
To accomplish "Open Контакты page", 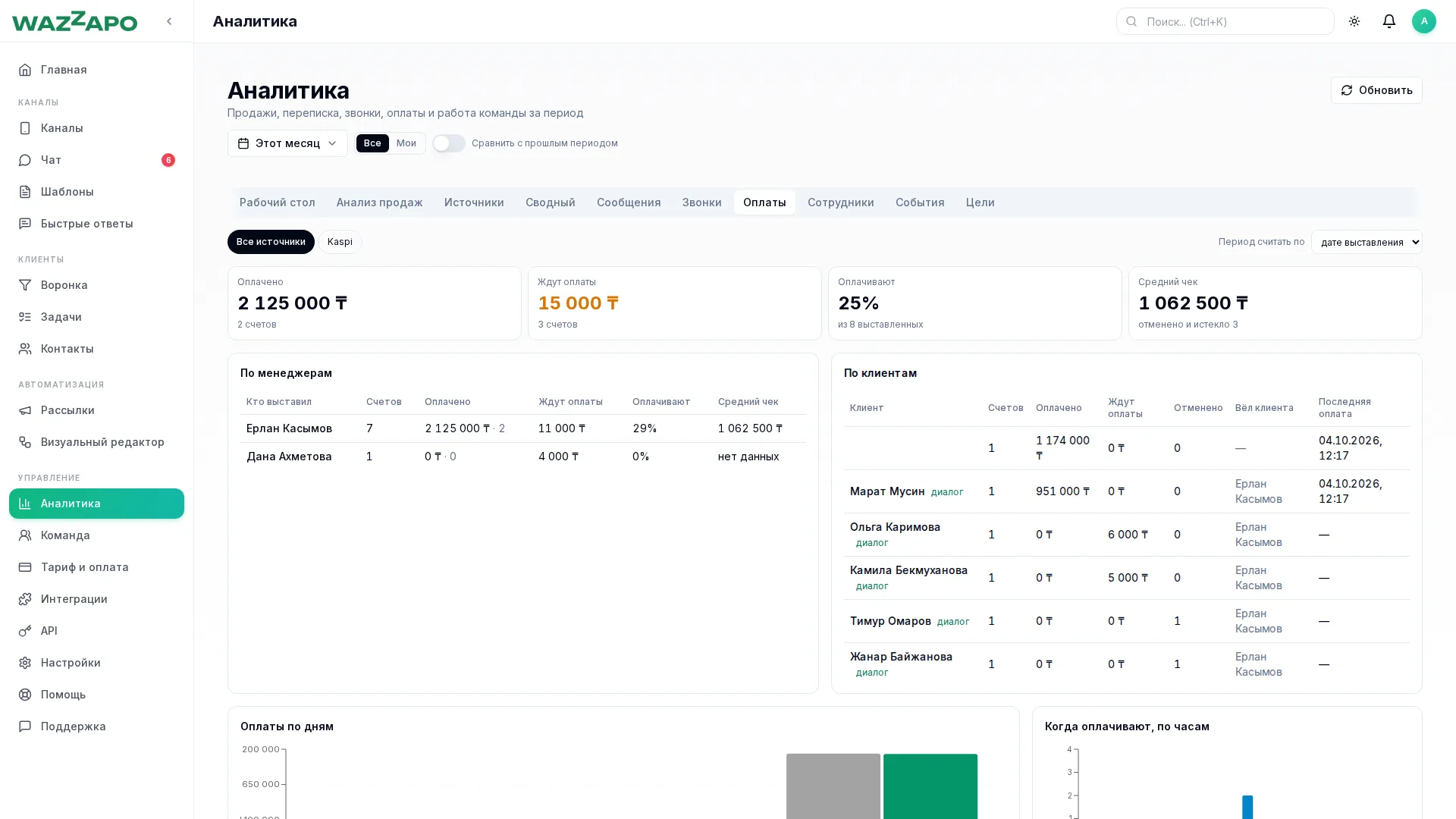I will pos(96,349).
